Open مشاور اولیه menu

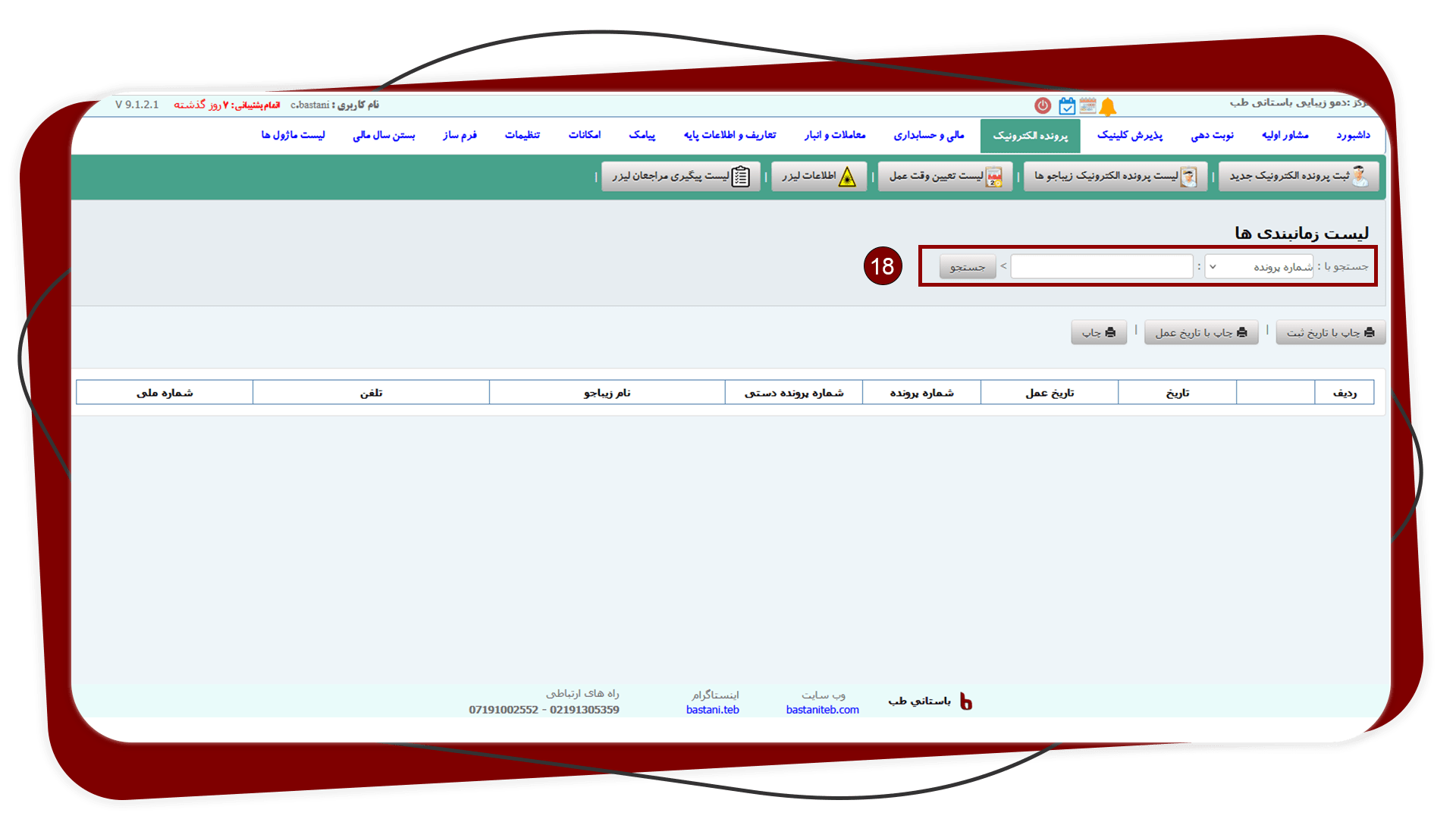tap(1285, 135)
